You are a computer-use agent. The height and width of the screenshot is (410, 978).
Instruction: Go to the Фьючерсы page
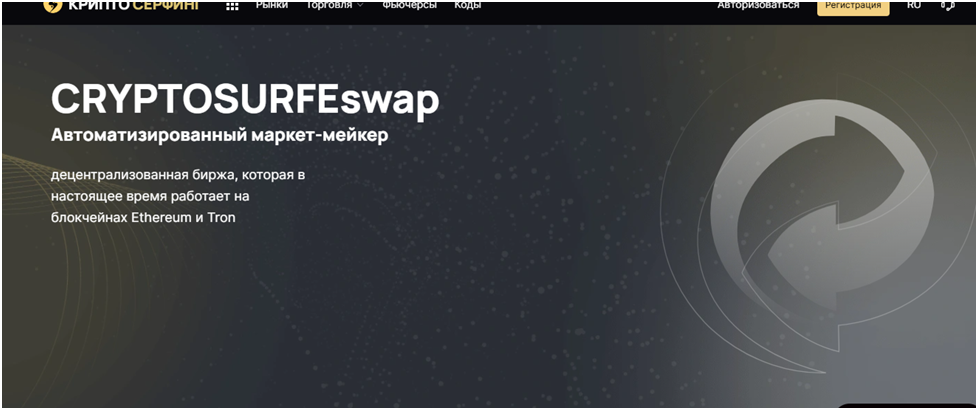click(409, 5)
